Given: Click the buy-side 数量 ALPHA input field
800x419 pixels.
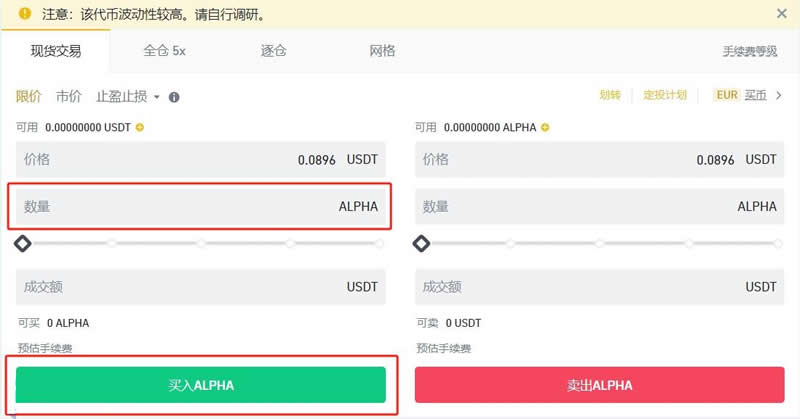Looking at the screenshot, I should 200,207.
